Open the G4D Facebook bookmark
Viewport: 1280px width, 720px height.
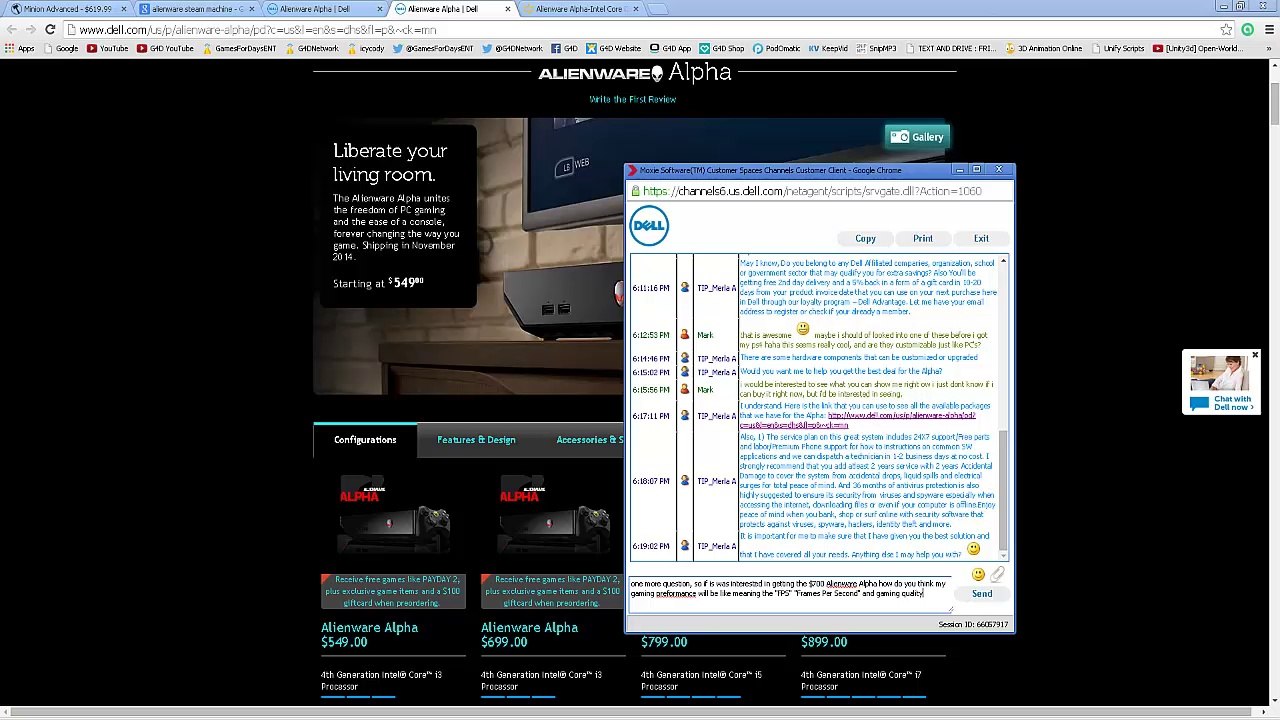coord(564,48)
